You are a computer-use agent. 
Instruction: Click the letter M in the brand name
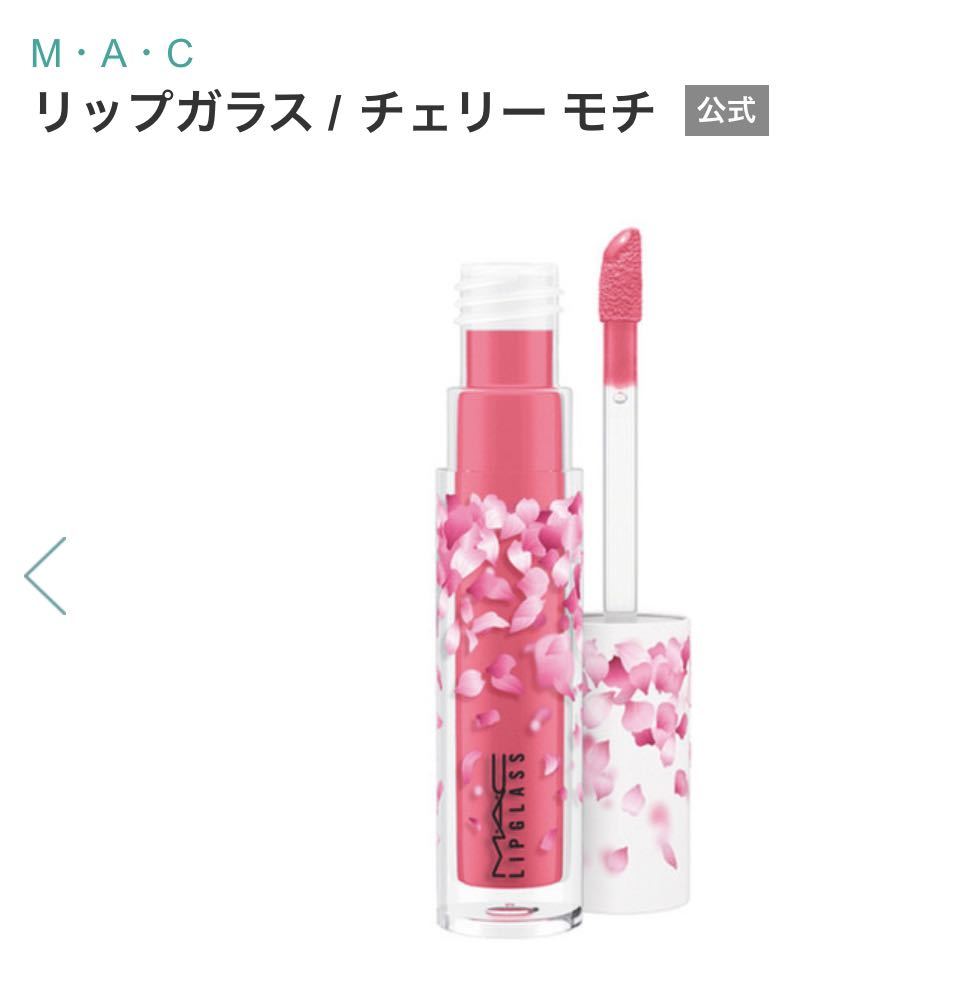click(x=46, y=53)
